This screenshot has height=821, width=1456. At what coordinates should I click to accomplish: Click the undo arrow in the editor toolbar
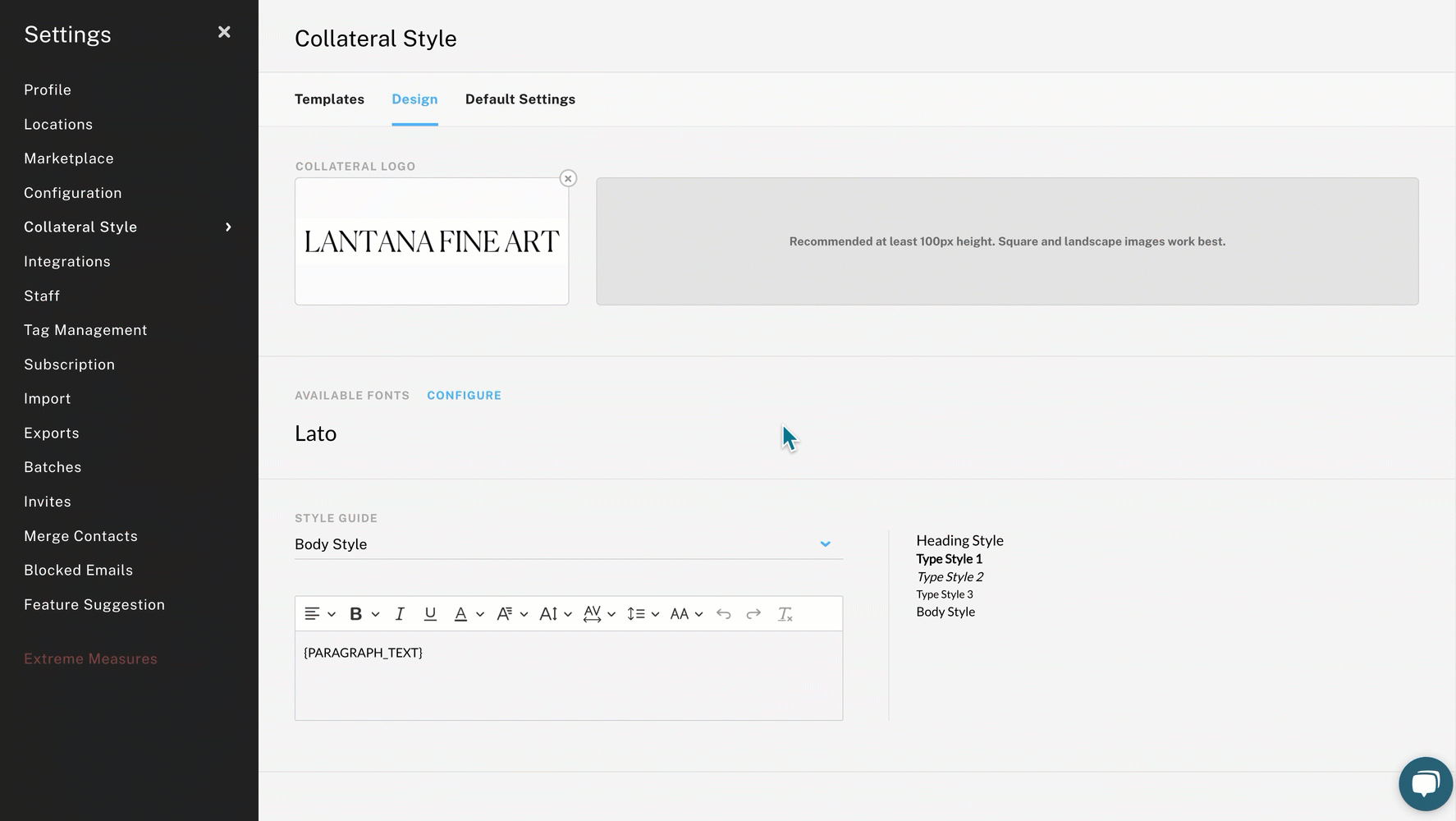pyautogui.click(x=723, y=614)
